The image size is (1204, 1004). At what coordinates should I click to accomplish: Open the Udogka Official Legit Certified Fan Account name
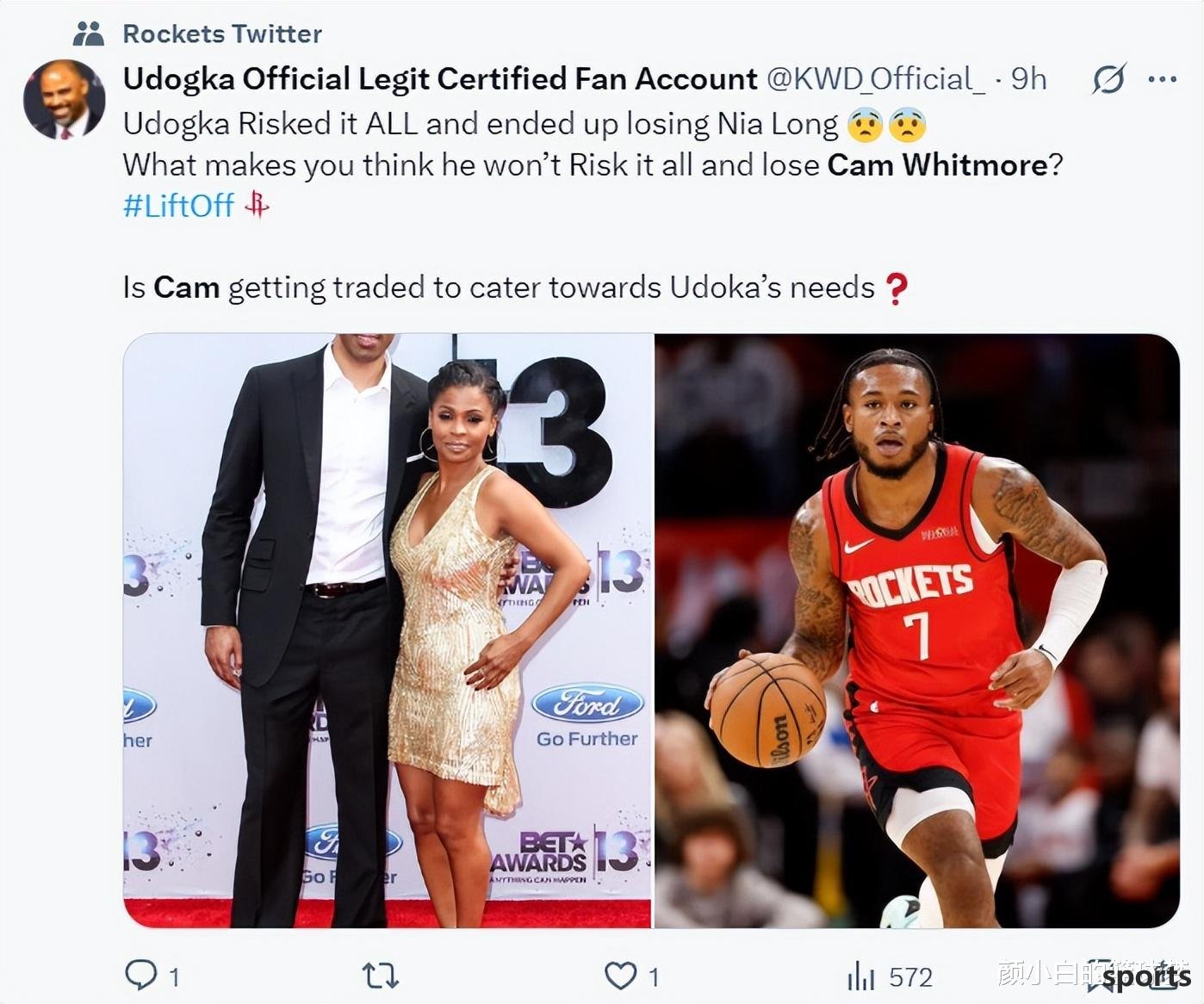click(x=440, y=79)
